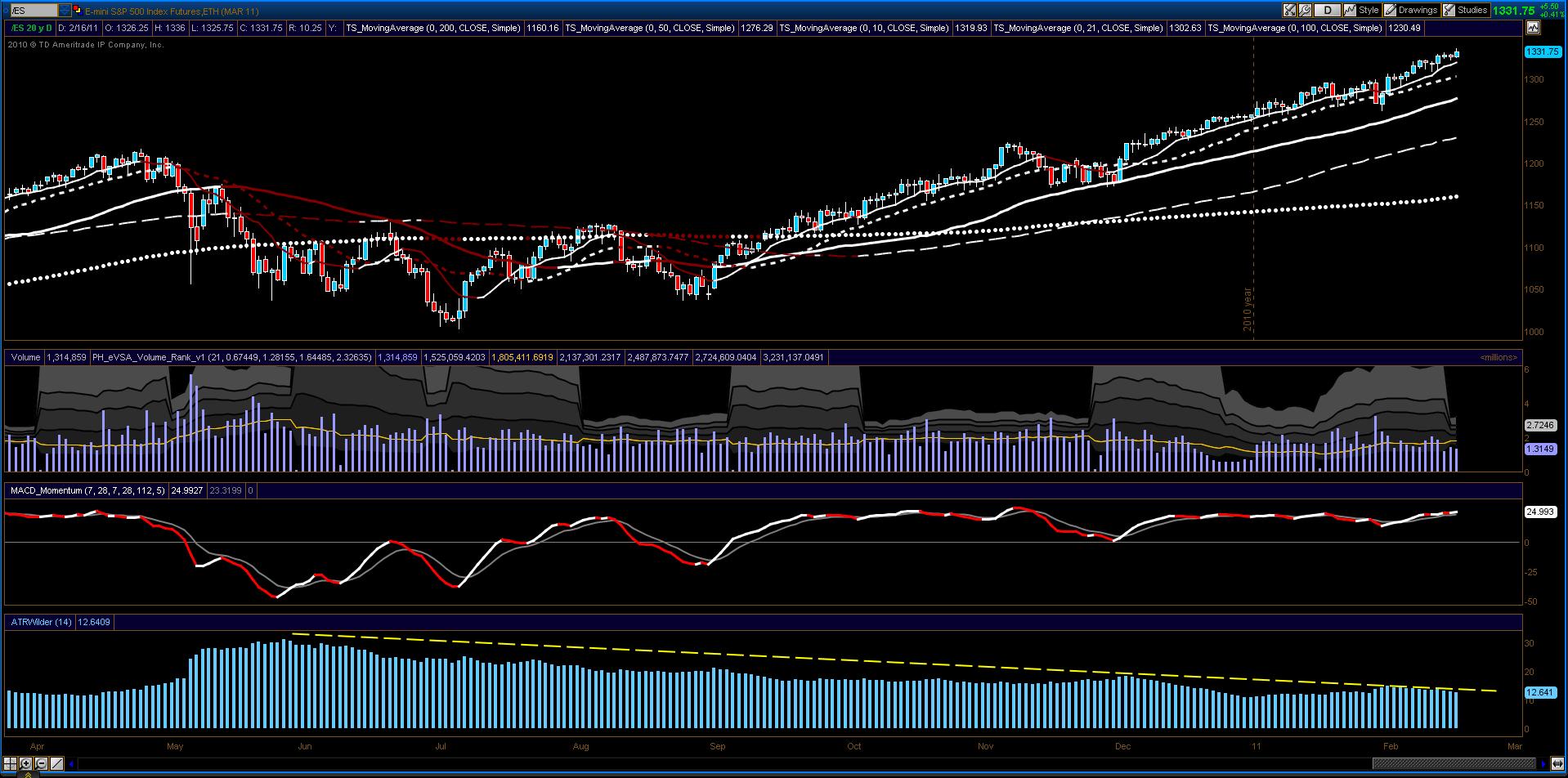Image resolution: width=1568 pixels, height=778 pixels.
Task: Zoom in with magnifier plus icon
Action: click(x=25, y=764)
